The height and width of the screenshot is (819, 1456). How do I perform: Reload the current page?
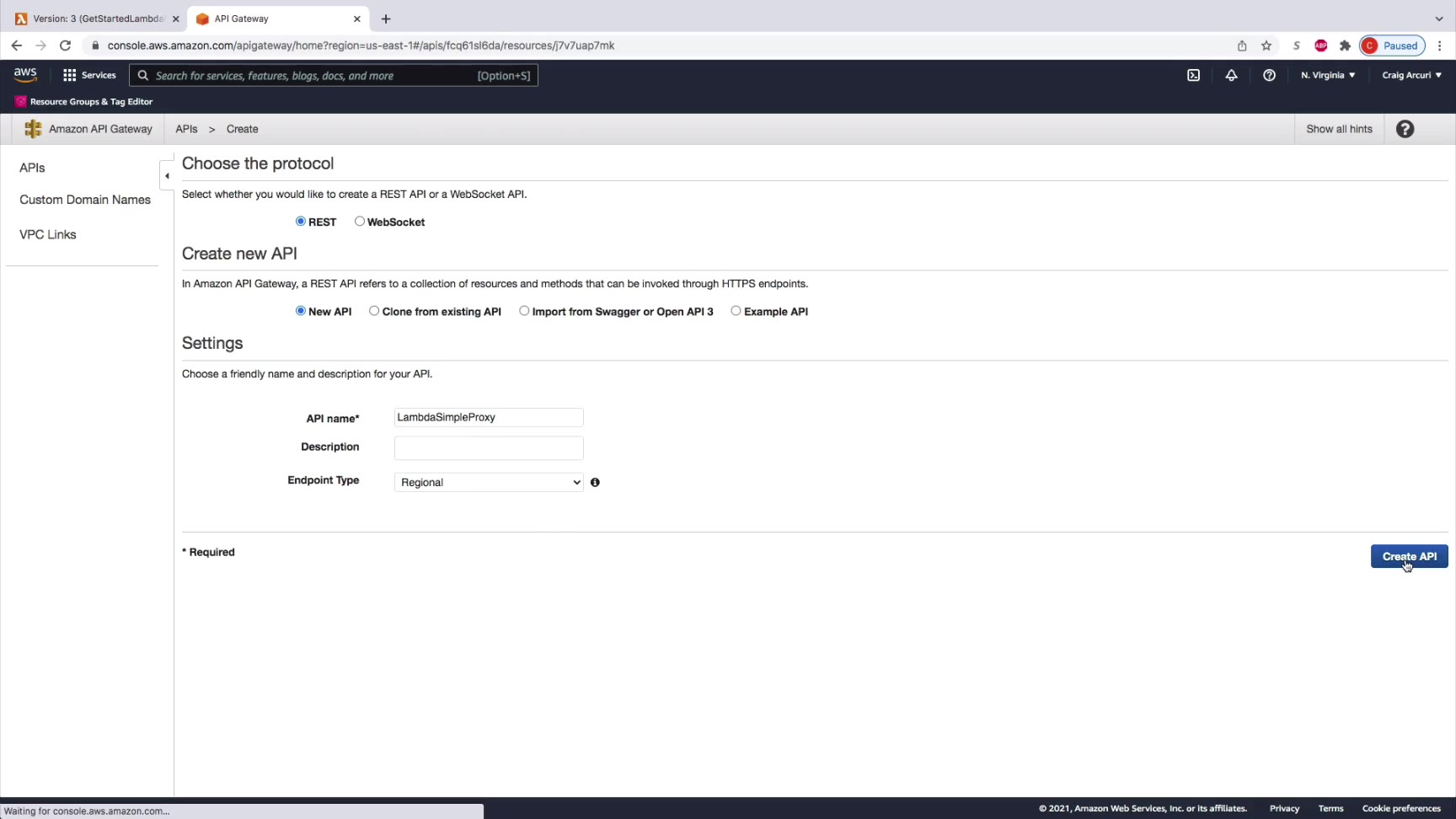65,45
